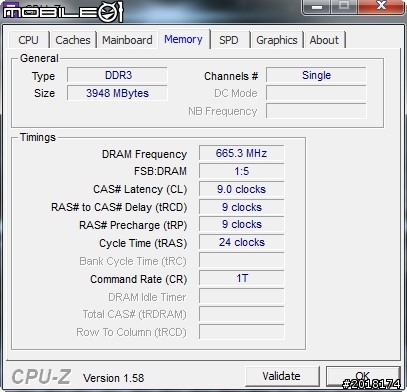Click the FSB:DRAM label
Screen dimensions: 407x392
160,171
